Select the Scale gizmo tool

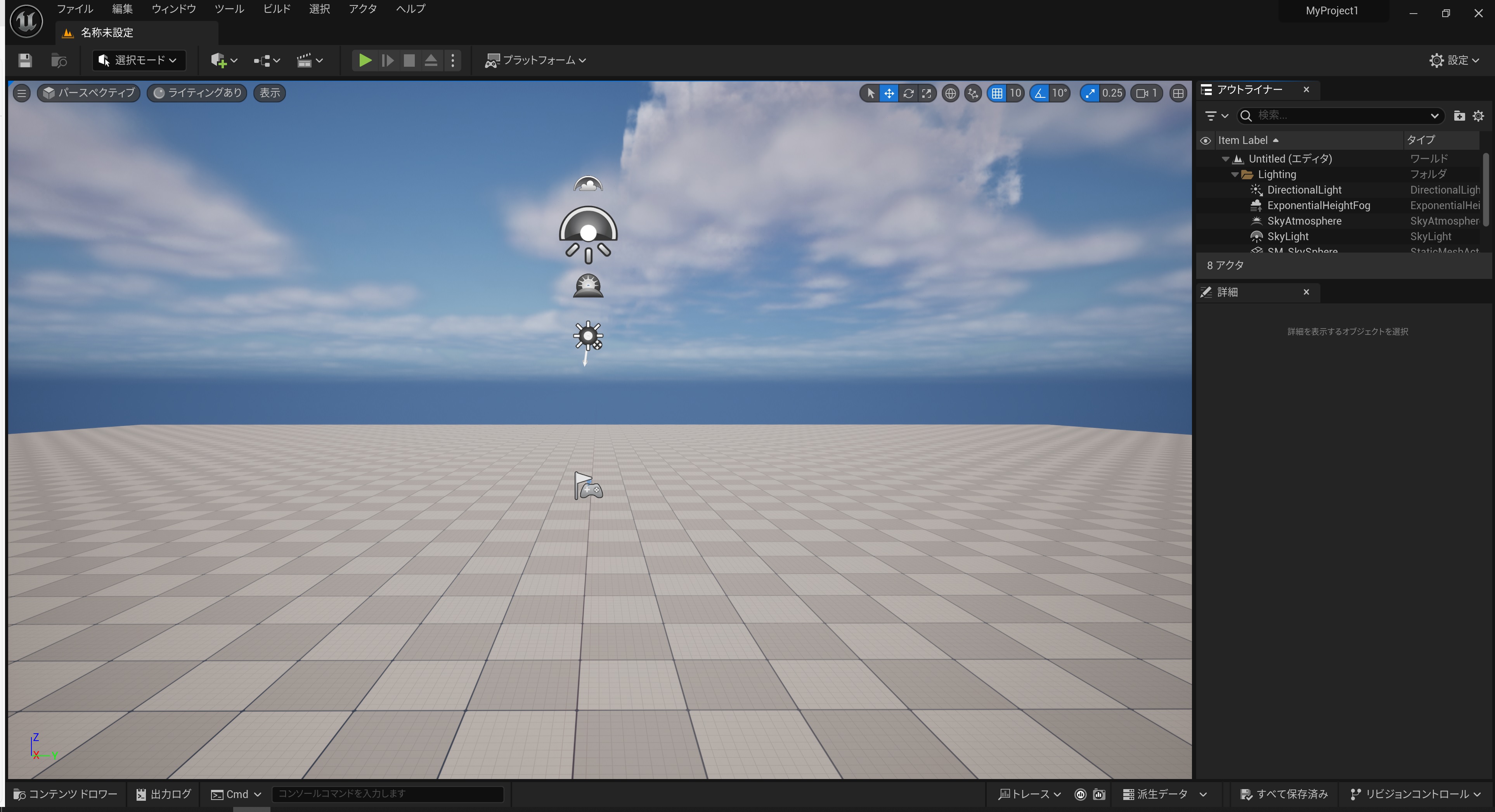point(926,93)
